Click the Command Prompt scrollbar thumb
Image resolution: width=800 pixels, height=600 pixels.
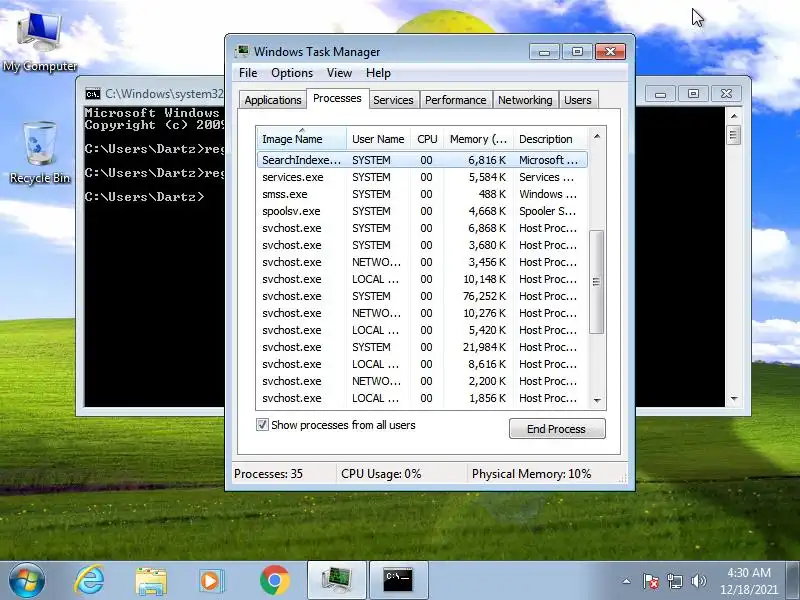(x=734, y=135)
